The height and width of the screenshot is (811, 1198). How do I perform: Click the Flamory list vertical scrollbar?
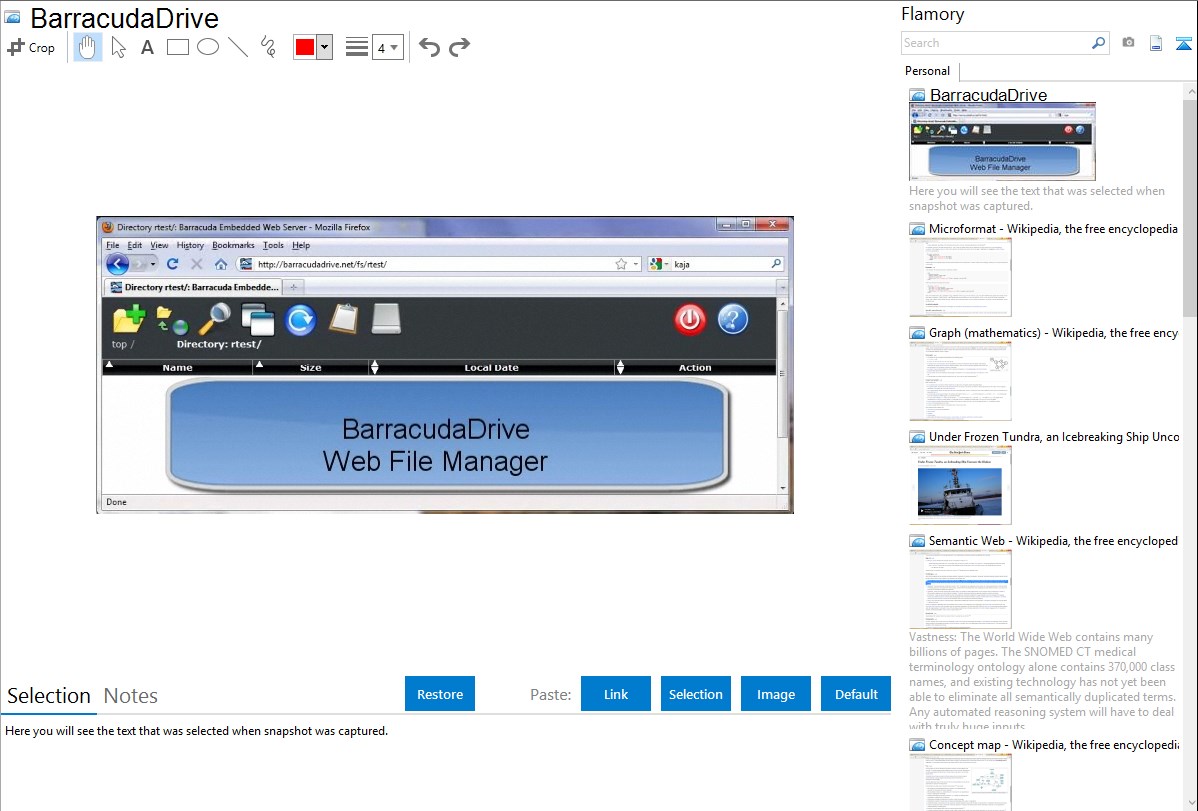tap(1190, 207)
